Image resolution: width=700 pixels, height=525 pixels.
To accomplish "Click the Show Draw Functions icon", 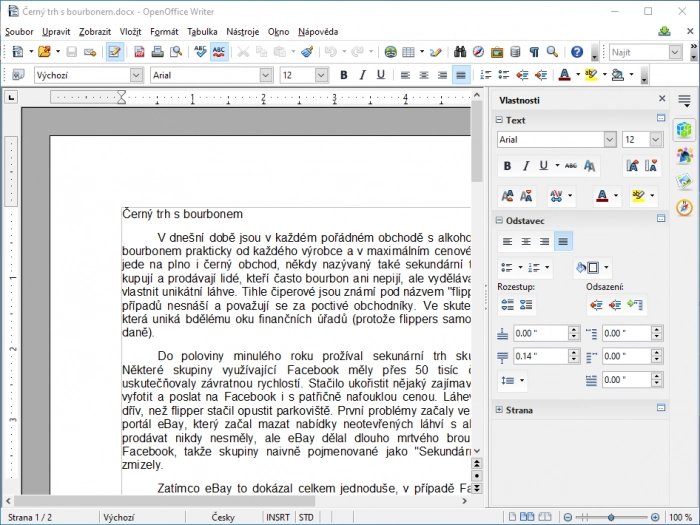I will click(x=436, y=52).
